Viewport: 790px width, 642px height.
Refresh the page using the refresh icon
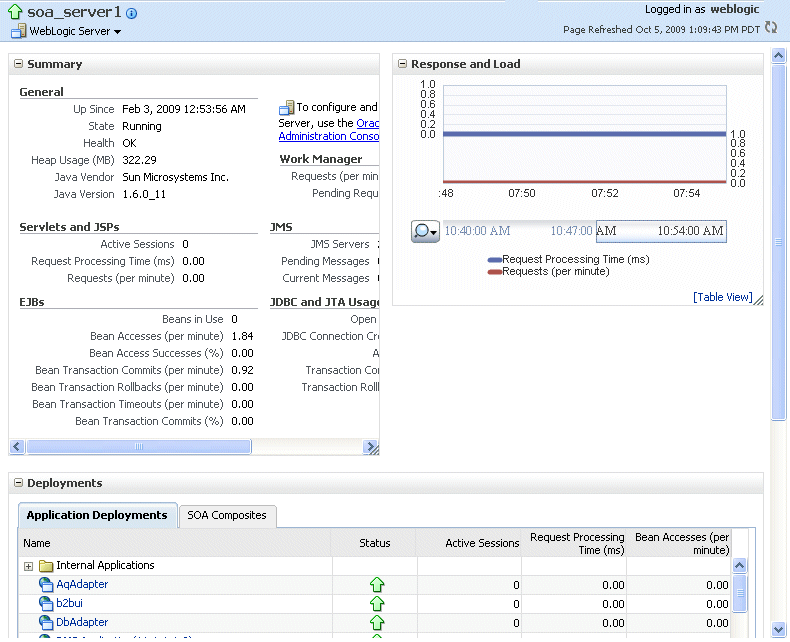click(x=771, y=27)
